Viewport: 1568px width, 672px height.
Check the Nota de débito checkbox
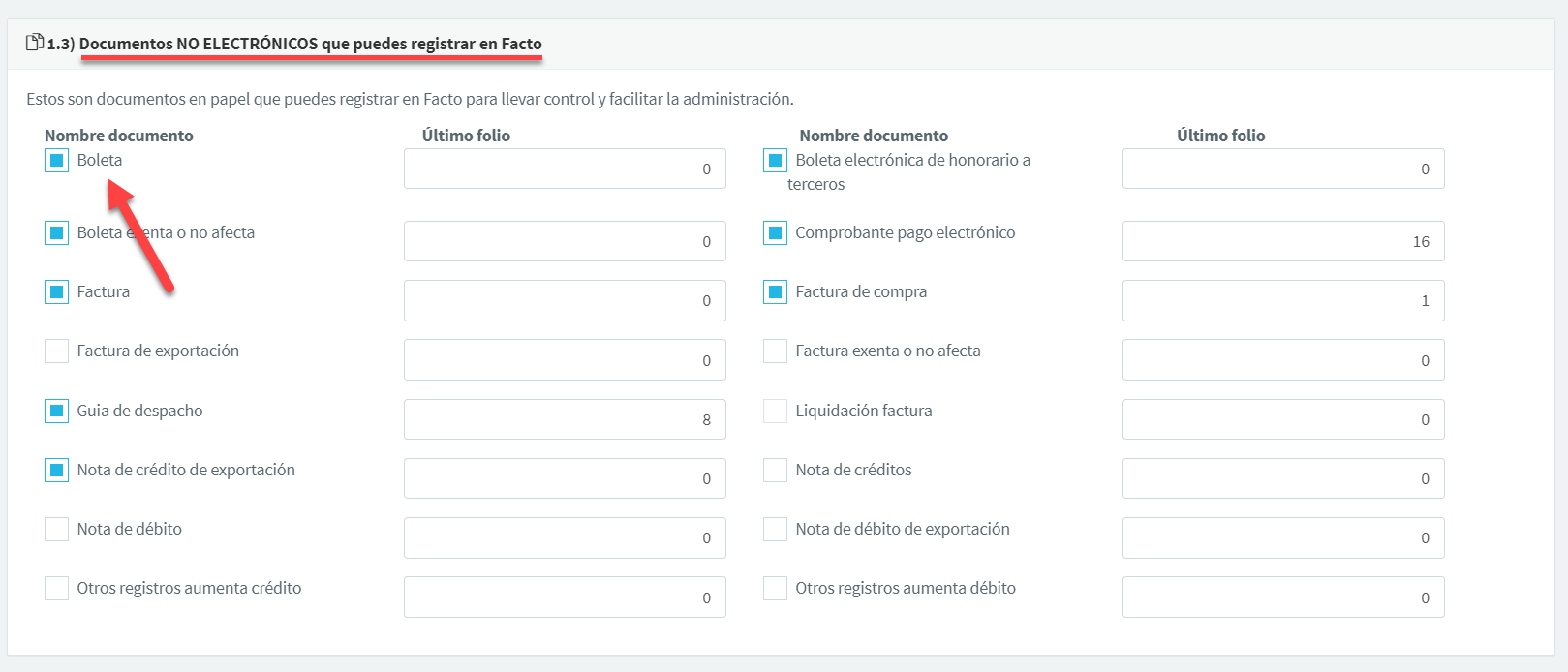point(57,529)
